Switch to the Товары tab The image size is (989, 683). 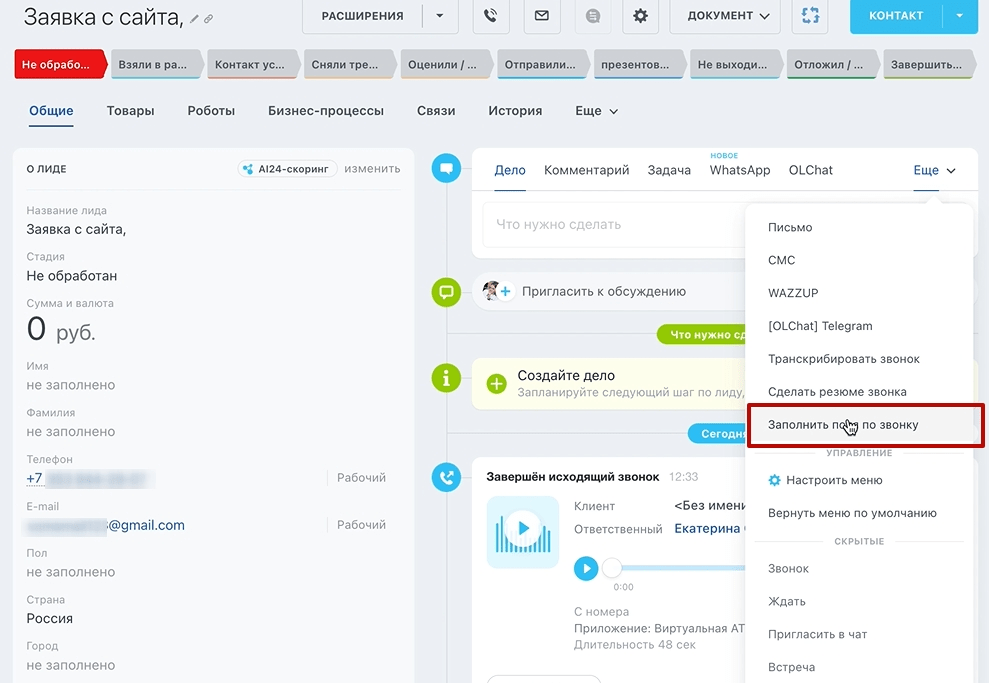click(x=130, y=111)
